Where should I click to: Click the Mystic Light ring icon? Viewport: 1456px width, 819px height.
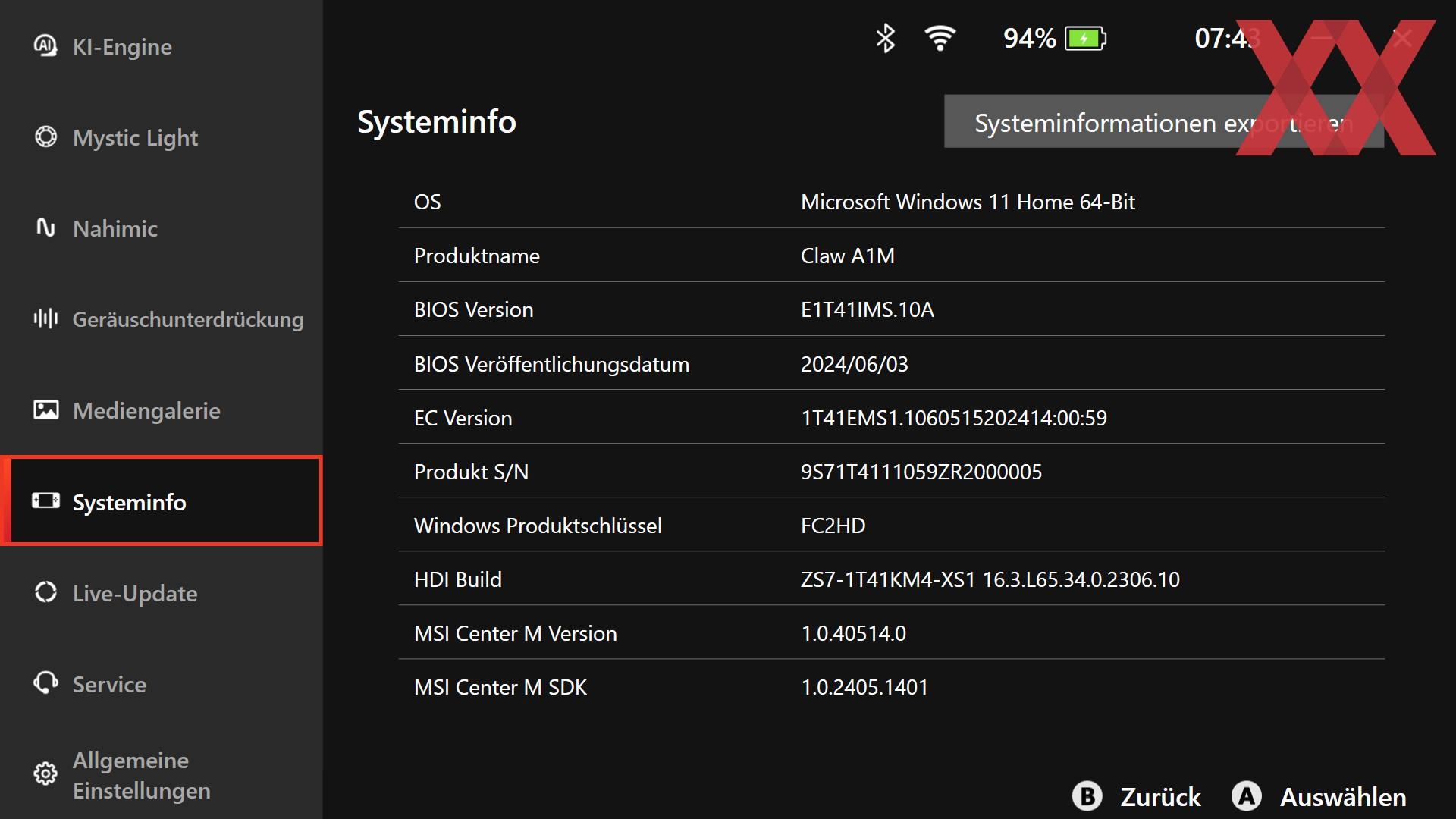(45, 137)
